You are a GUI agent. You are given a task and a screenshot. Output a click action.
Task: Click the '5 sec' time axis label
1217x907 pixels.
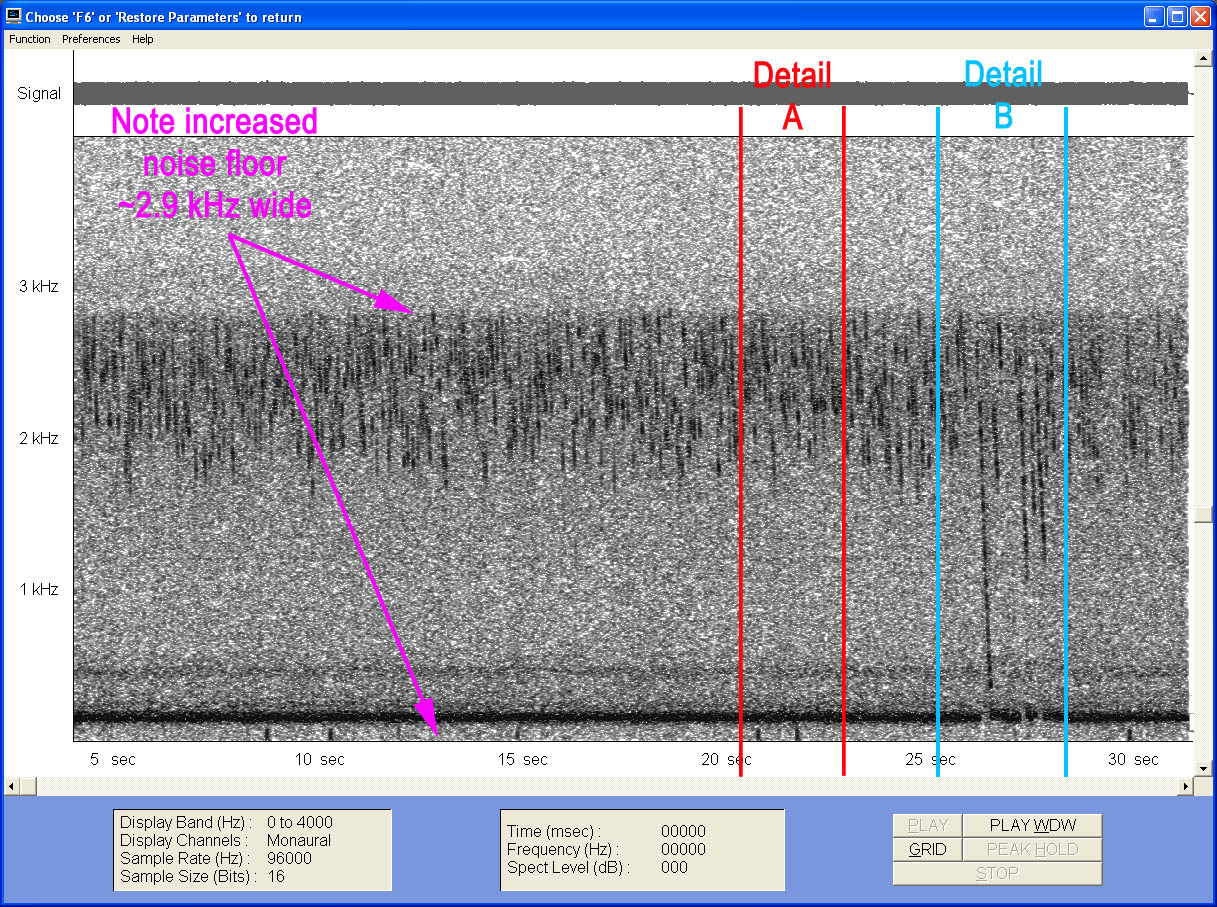[113, 760]
